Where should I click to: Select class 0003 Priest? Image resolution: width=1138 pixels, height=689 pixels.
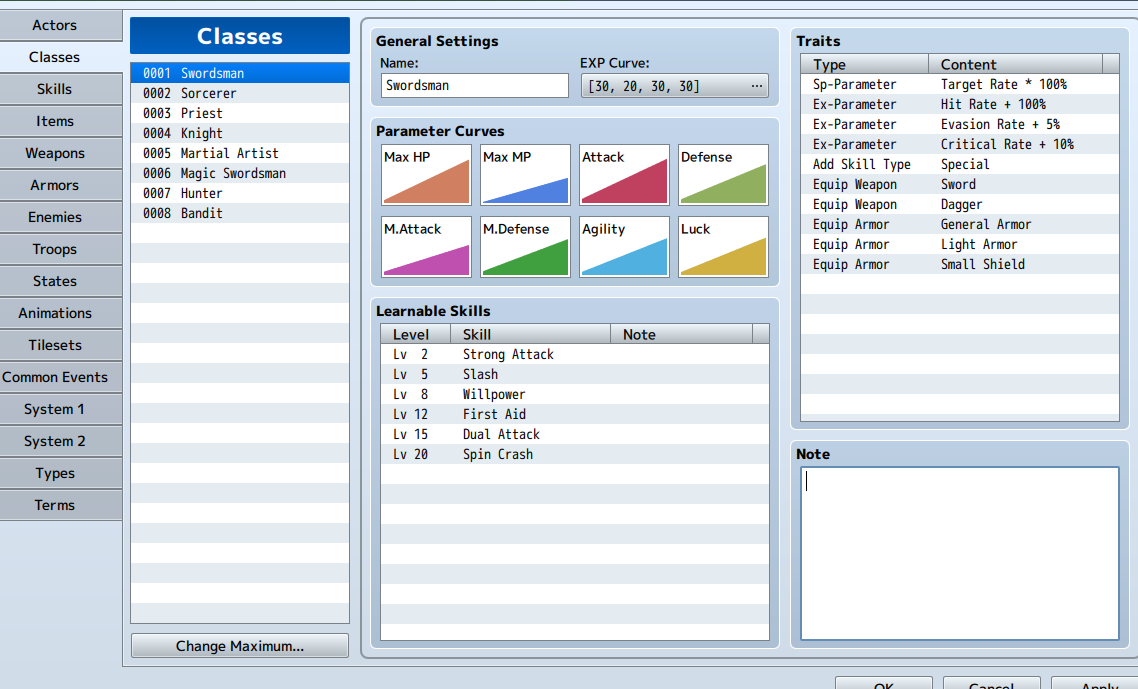[240, 113]
